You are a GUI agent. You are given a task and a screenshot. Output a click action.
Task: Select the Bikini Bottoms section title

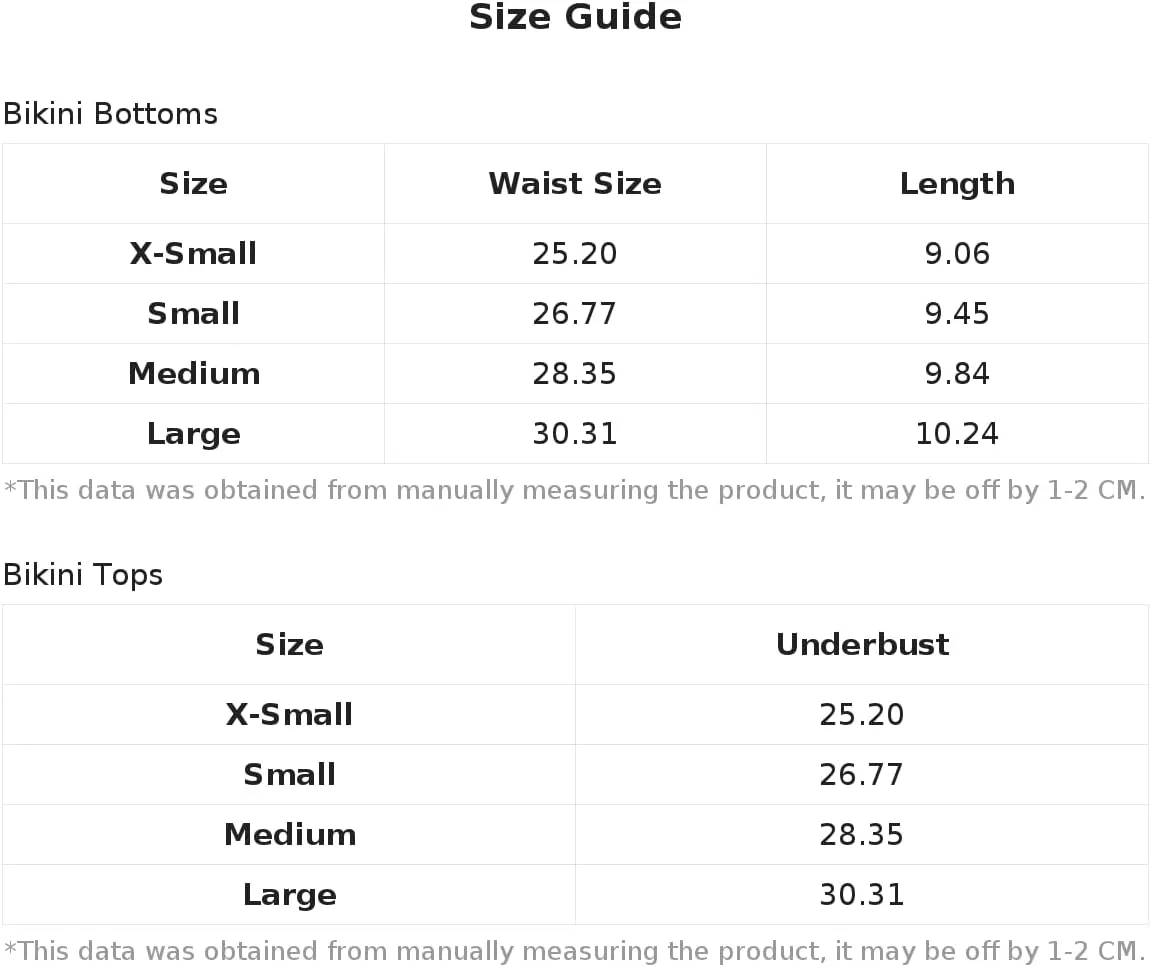pos(110,114)
